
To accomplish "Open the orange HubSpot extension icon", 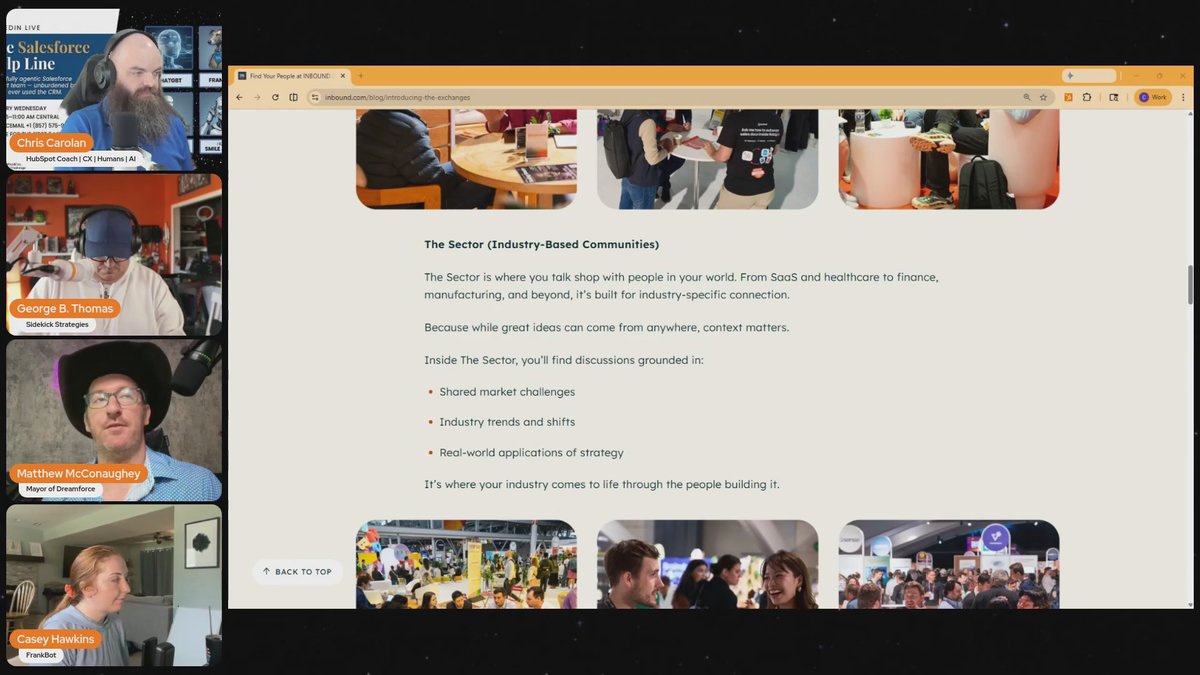I will tap(1068, 97).
